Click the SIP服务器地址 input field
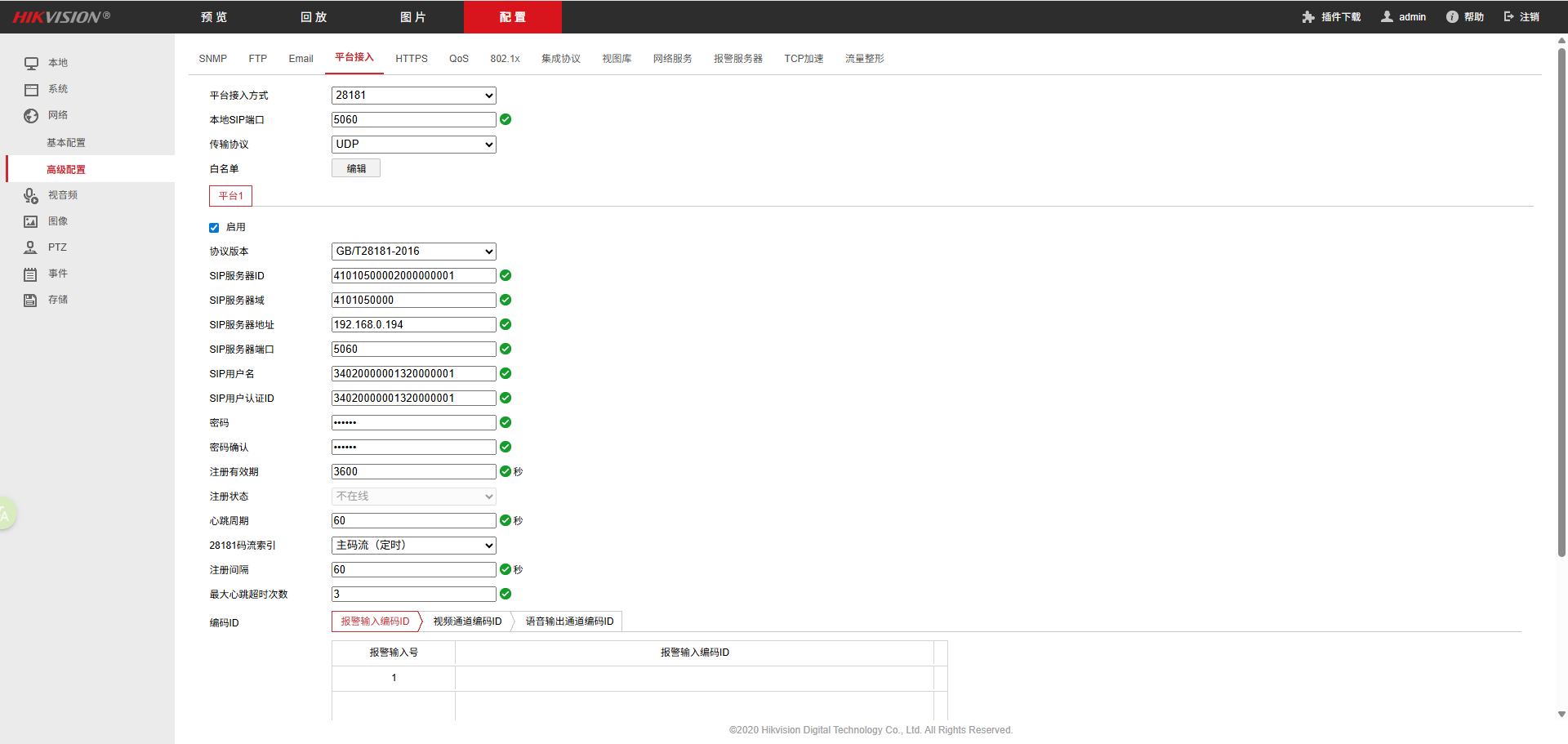The image size is (1568, 744). coord(413,325)
